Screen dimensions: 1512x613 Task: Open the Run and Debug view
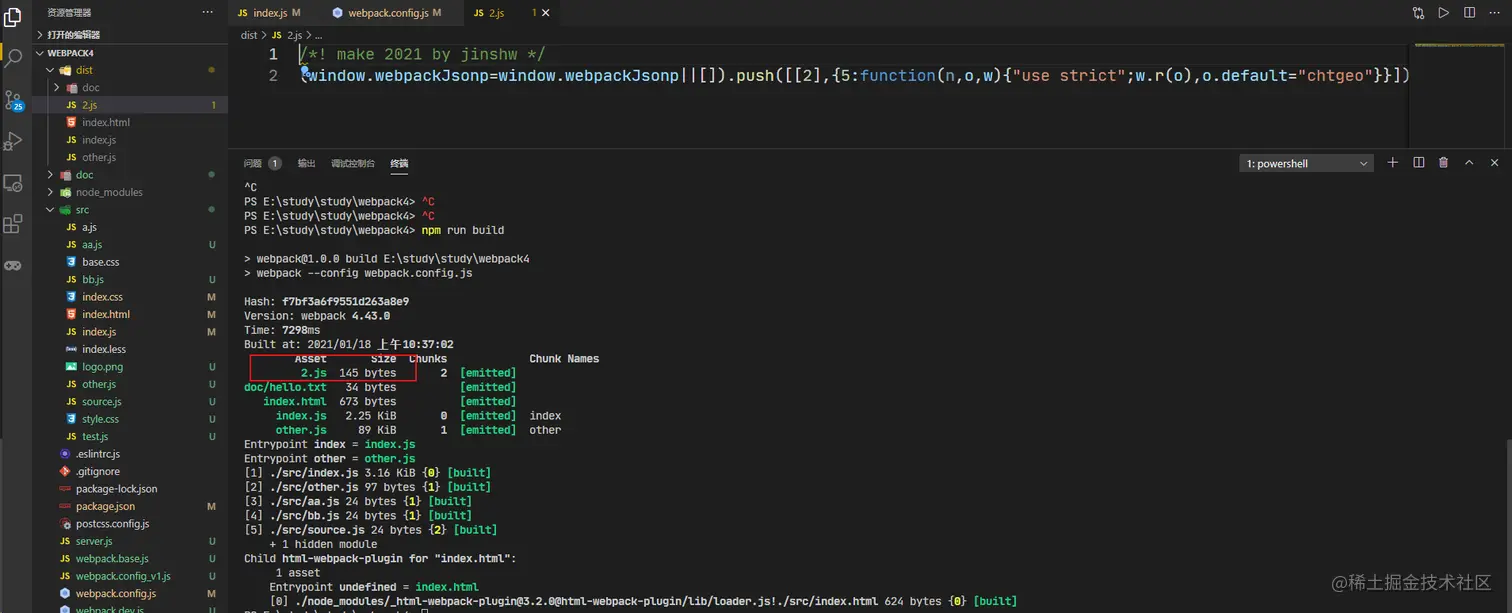[13, 141]
